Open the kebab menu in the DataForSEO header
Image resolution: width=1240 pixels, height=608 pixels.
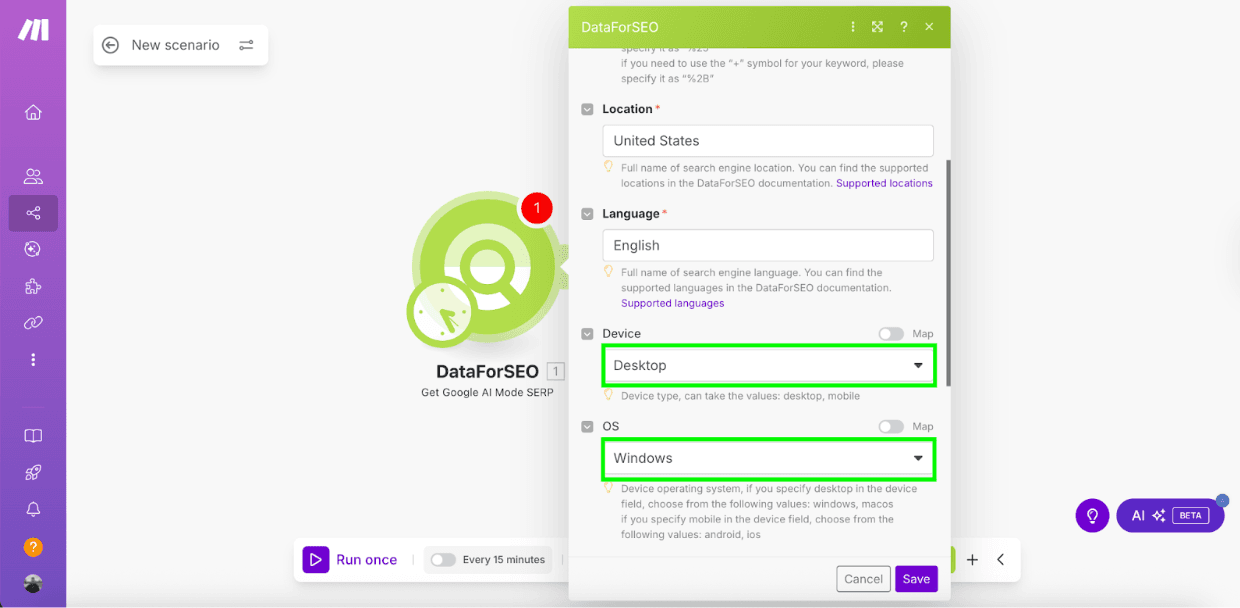point(852,27)
